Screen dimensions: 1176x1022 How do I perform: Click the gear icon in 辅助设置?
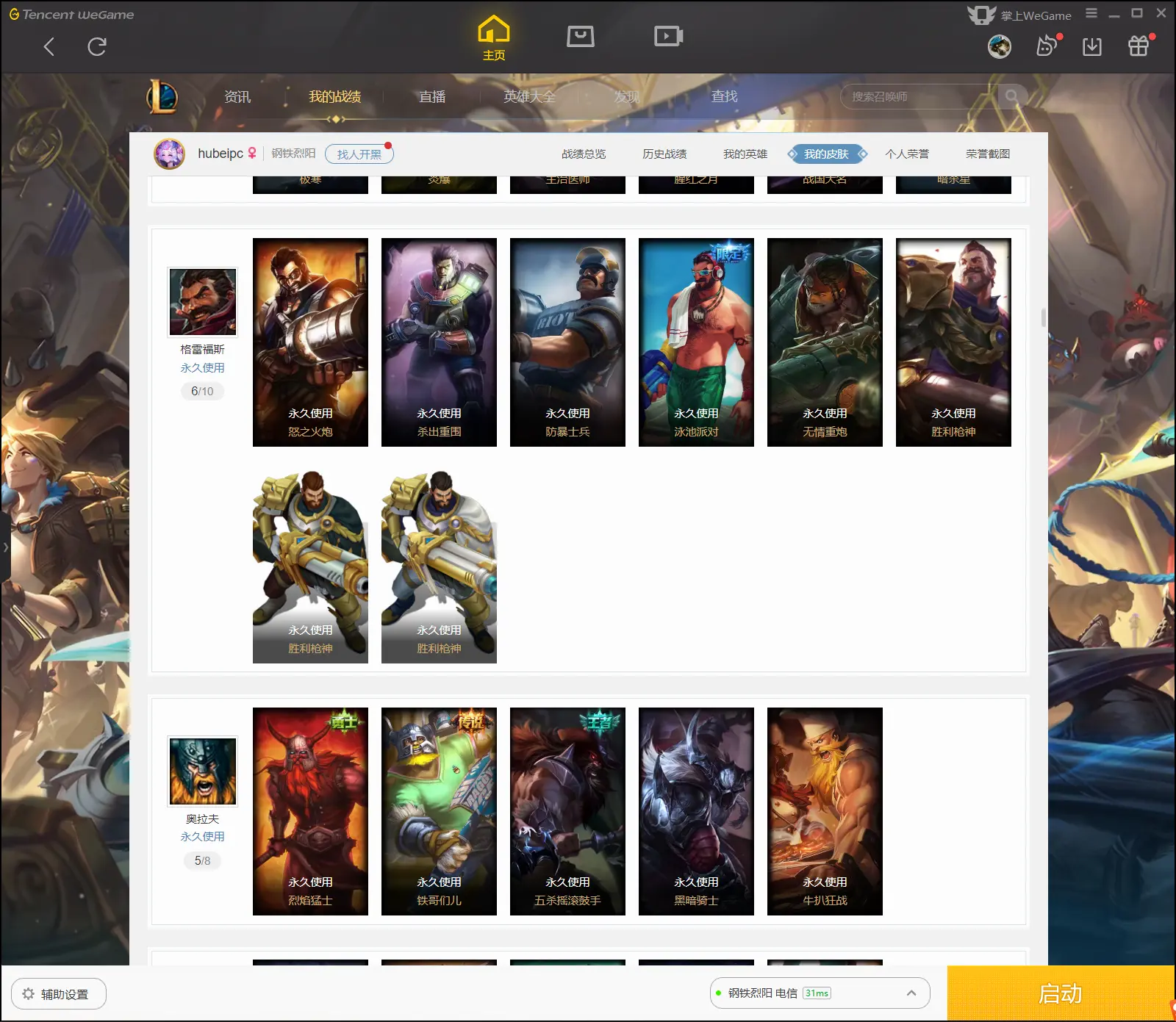point(28,993)
